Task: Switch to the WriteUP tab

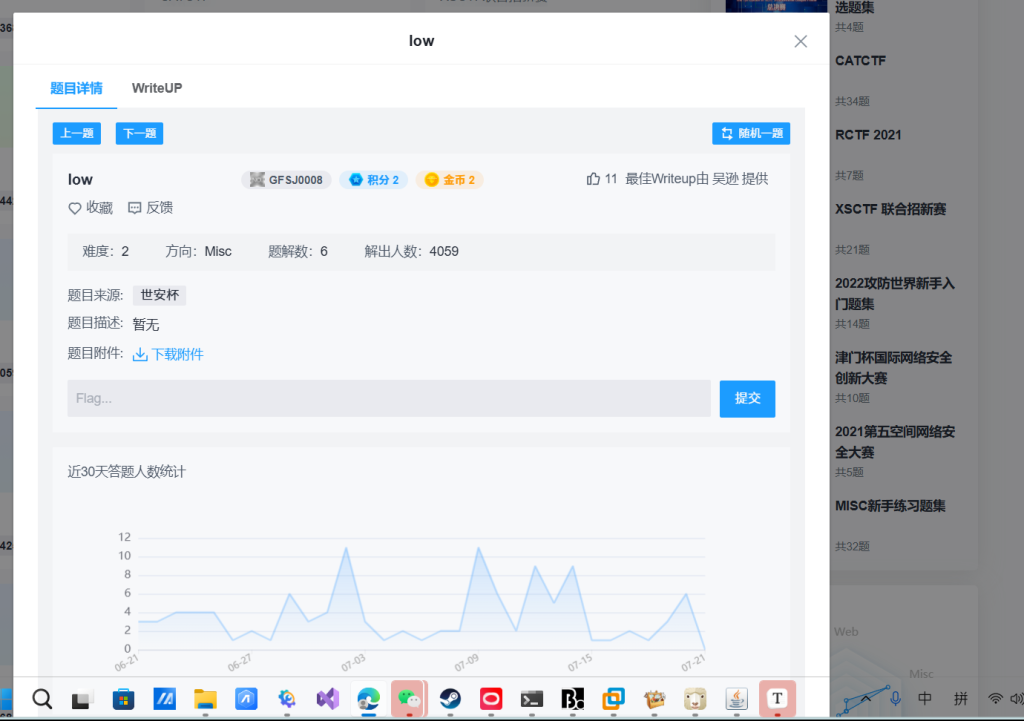Action: [157, 88]
